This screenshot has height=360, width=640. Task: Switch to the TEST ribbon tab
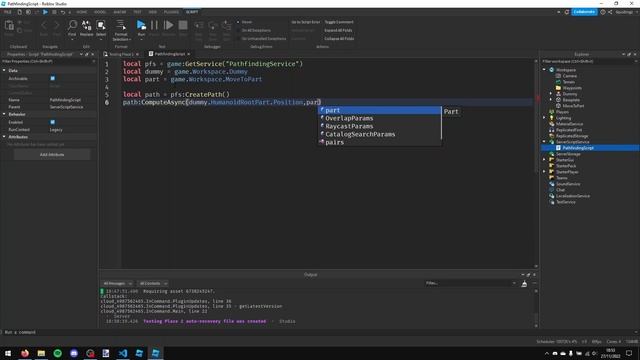(x=138, y=12)
